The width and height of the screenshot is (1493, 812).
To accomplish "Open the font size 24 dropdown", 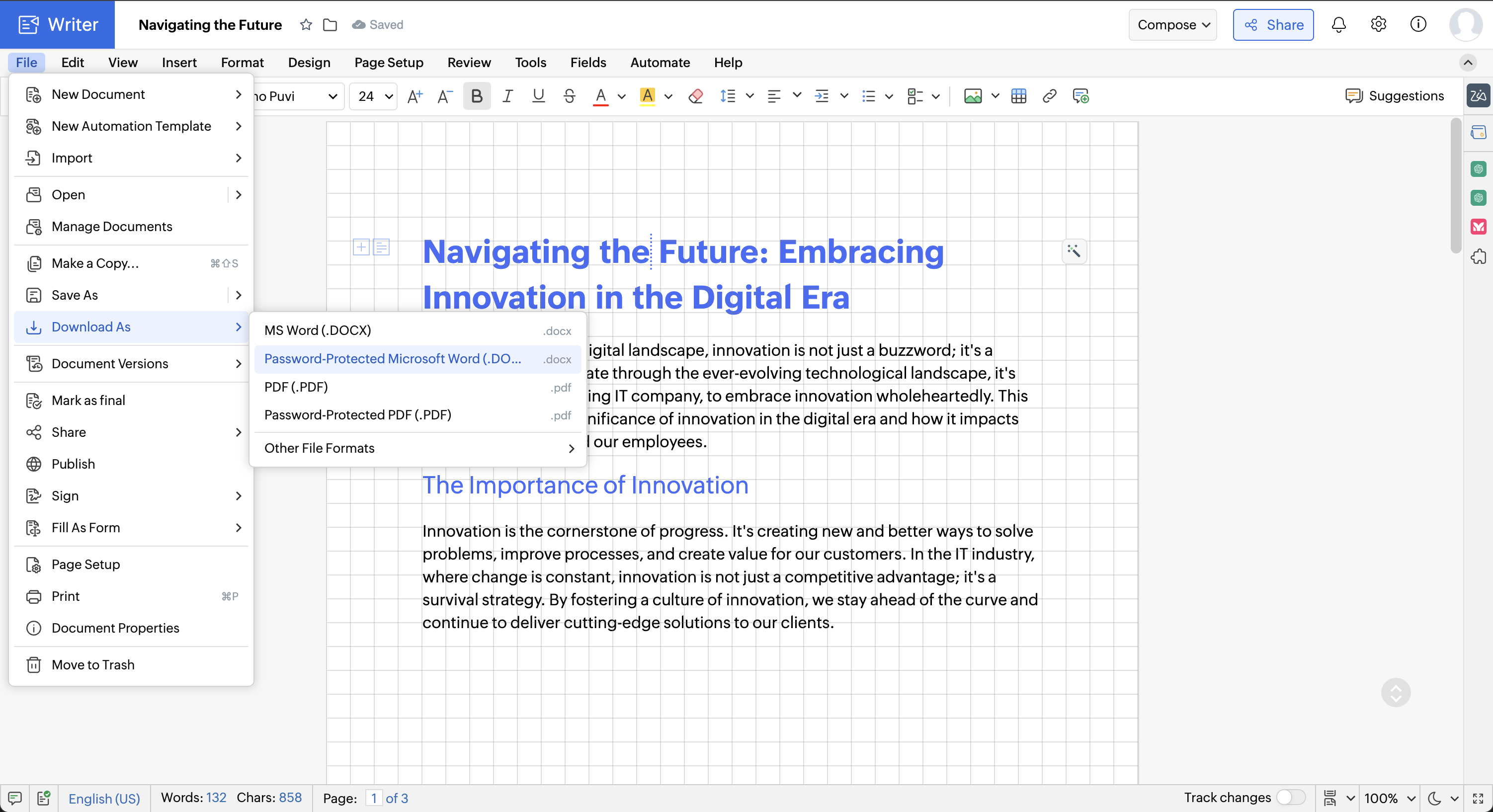I will pos(374,96).
